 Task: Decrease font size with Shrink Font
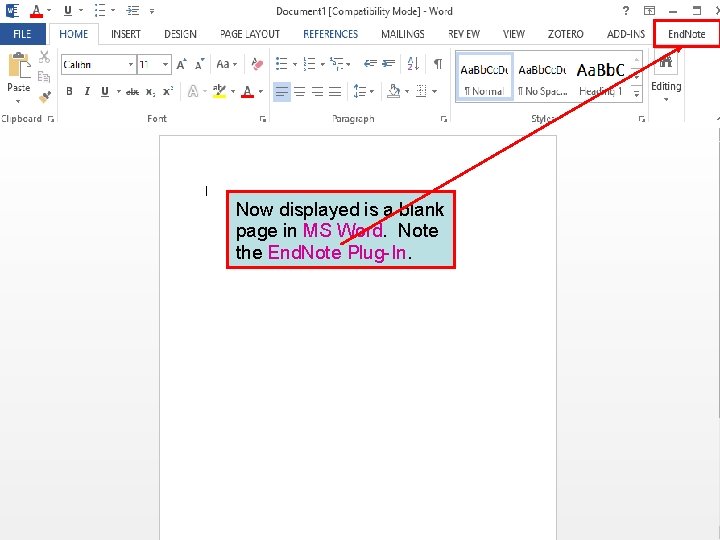pos(199,64)
